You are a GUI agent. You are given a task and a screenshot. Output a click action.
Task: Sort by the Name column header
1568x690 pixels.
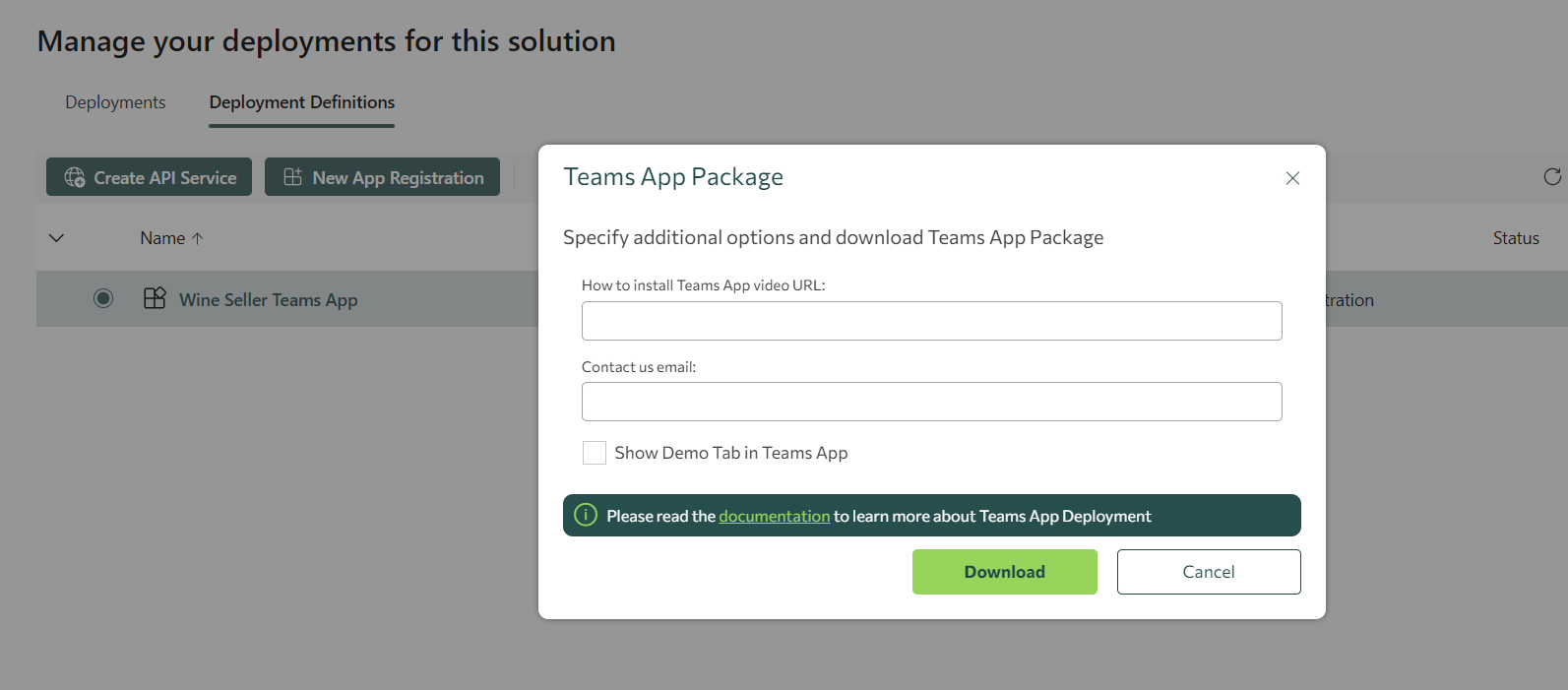162,238
